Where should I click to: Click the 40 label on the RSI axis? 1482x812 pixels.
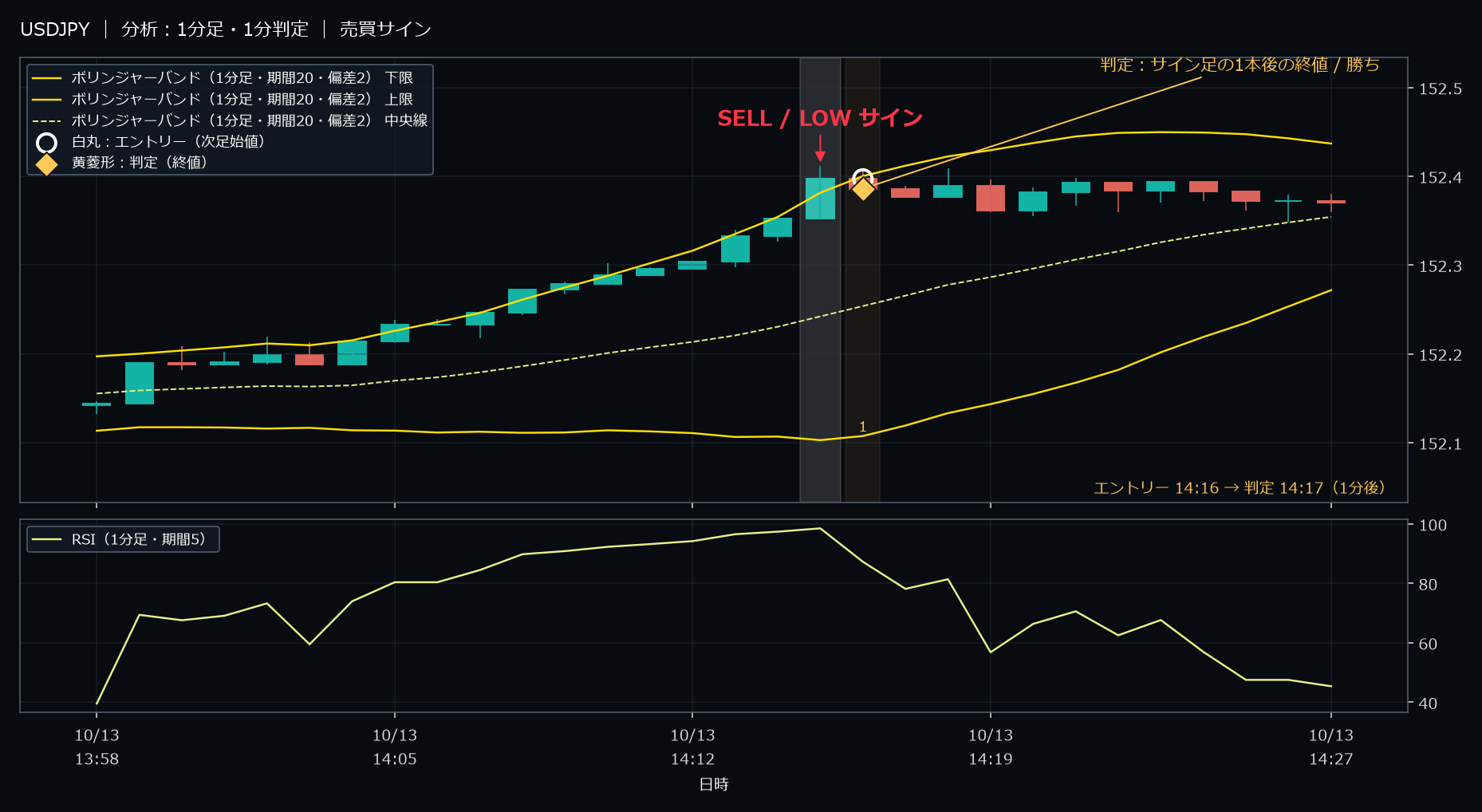pos(1428,704)
